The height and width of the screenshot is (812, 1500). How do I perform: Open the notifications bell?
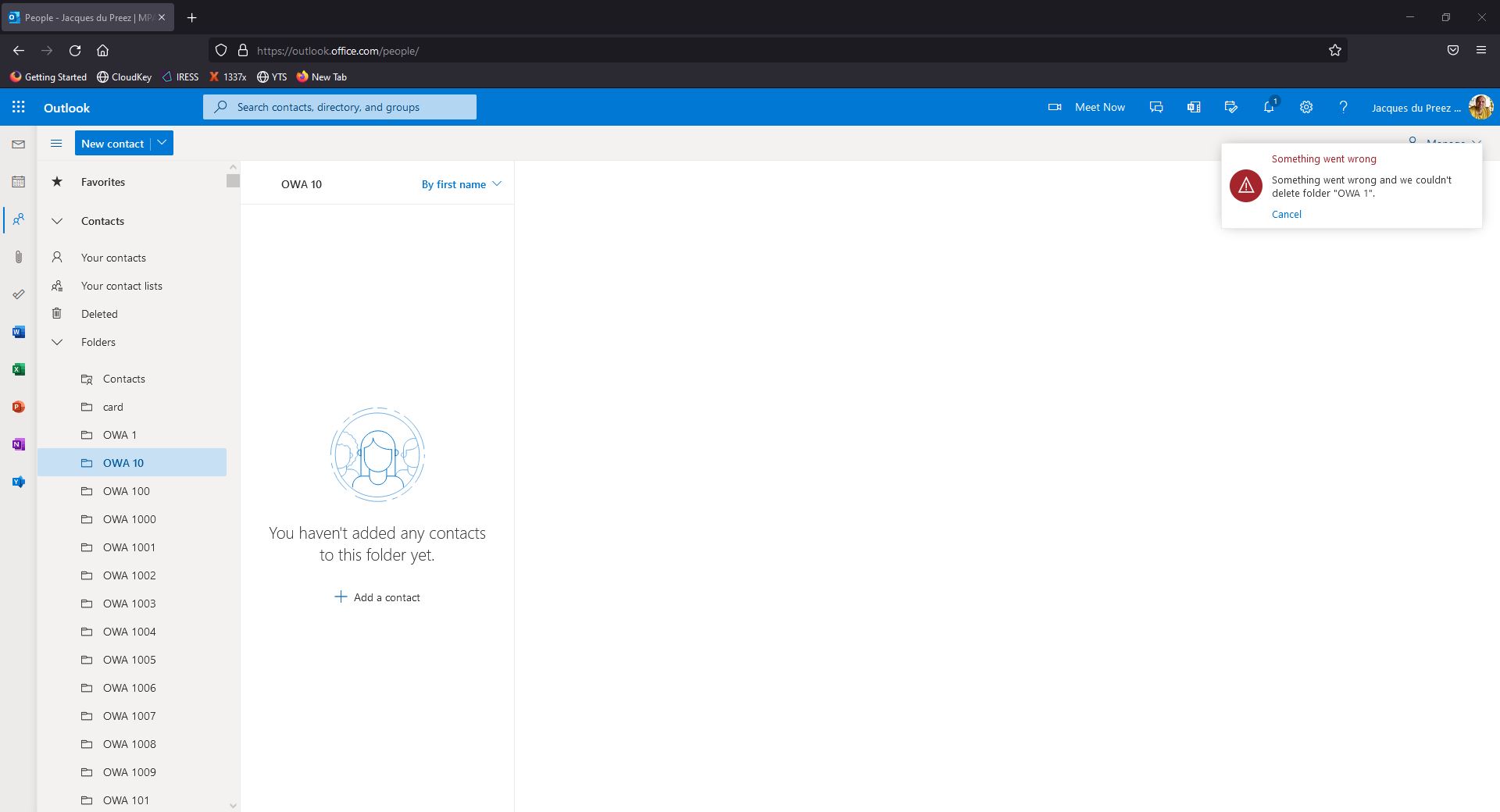tap(1267, 107)
